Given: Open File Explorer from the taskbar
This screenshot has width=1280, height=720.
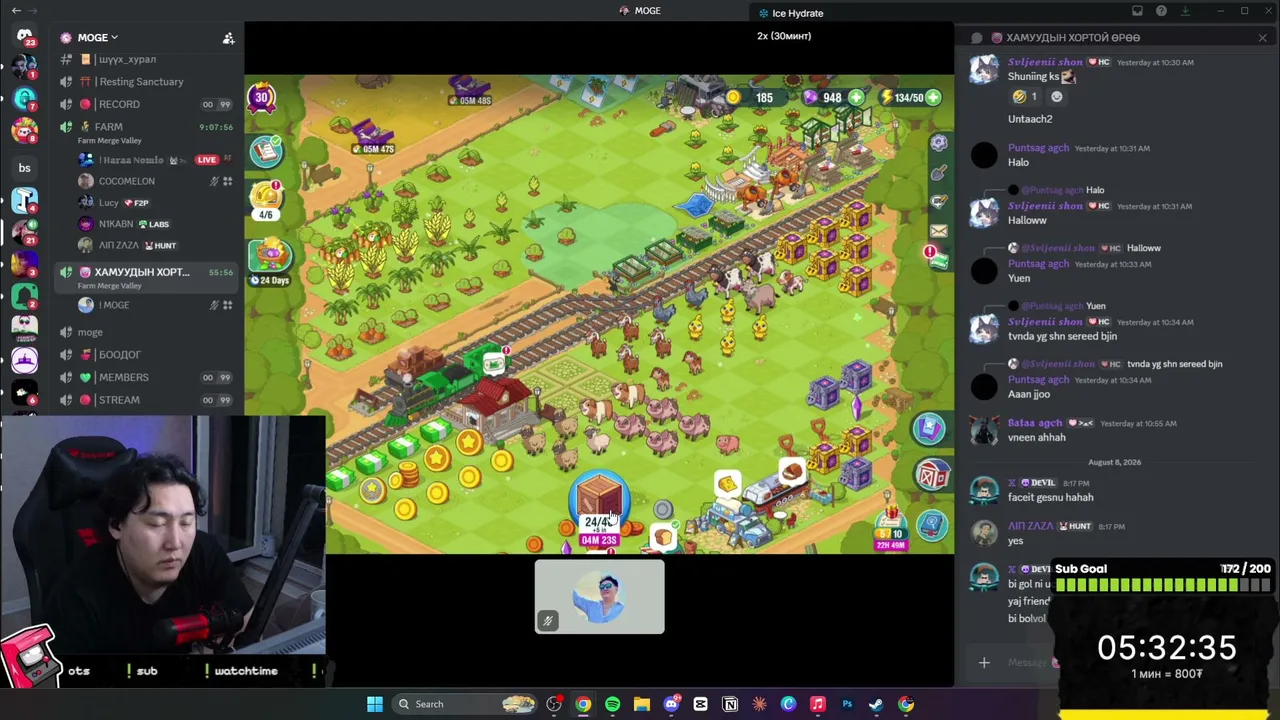Looking at the screenshot, I should point(641,704).
